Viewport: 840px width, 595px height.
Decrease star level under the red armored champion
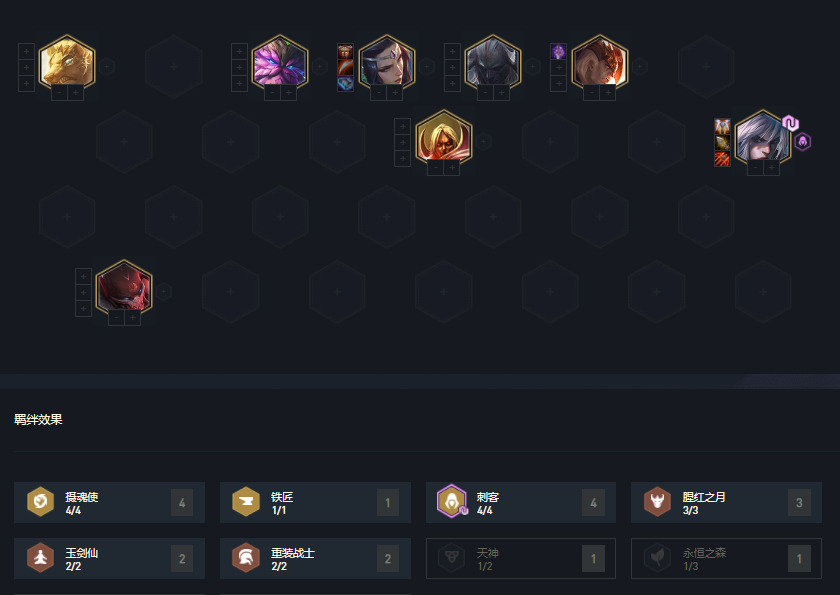(x=116, y=318)
